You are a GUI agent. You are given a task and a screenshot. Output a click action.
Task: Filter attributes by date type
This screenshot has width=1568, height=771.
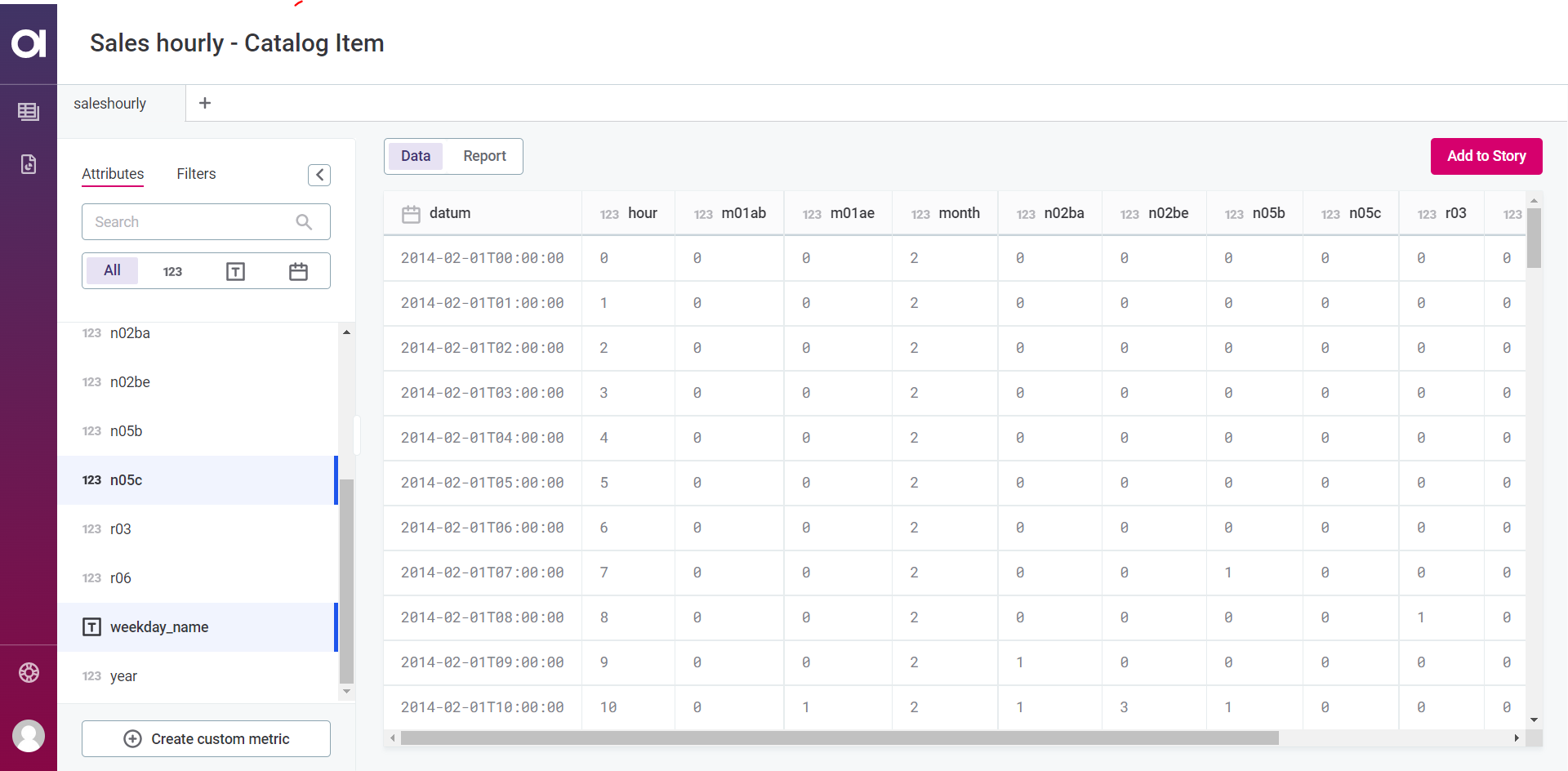tap(298, 271)
